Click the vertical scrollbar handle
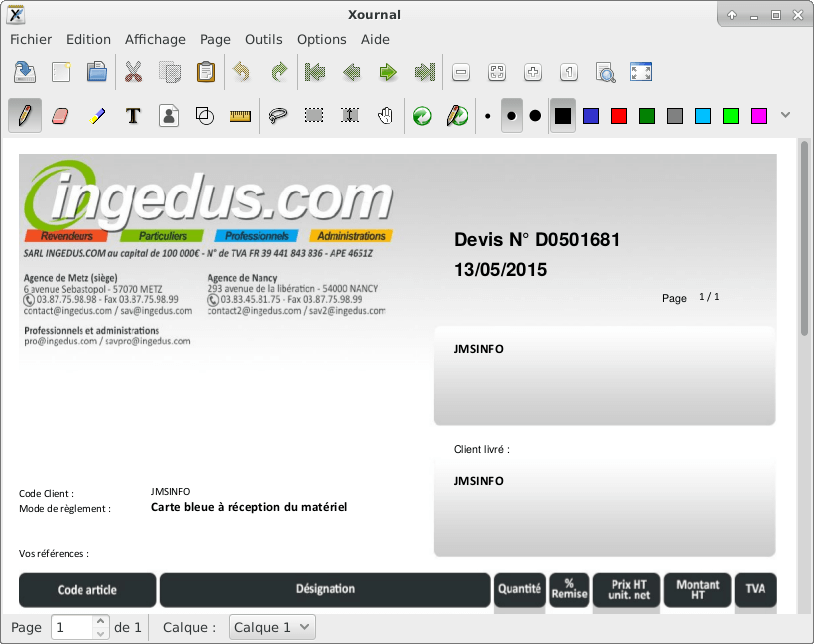Screen dimensions: 814x644 tap(804, 239)
